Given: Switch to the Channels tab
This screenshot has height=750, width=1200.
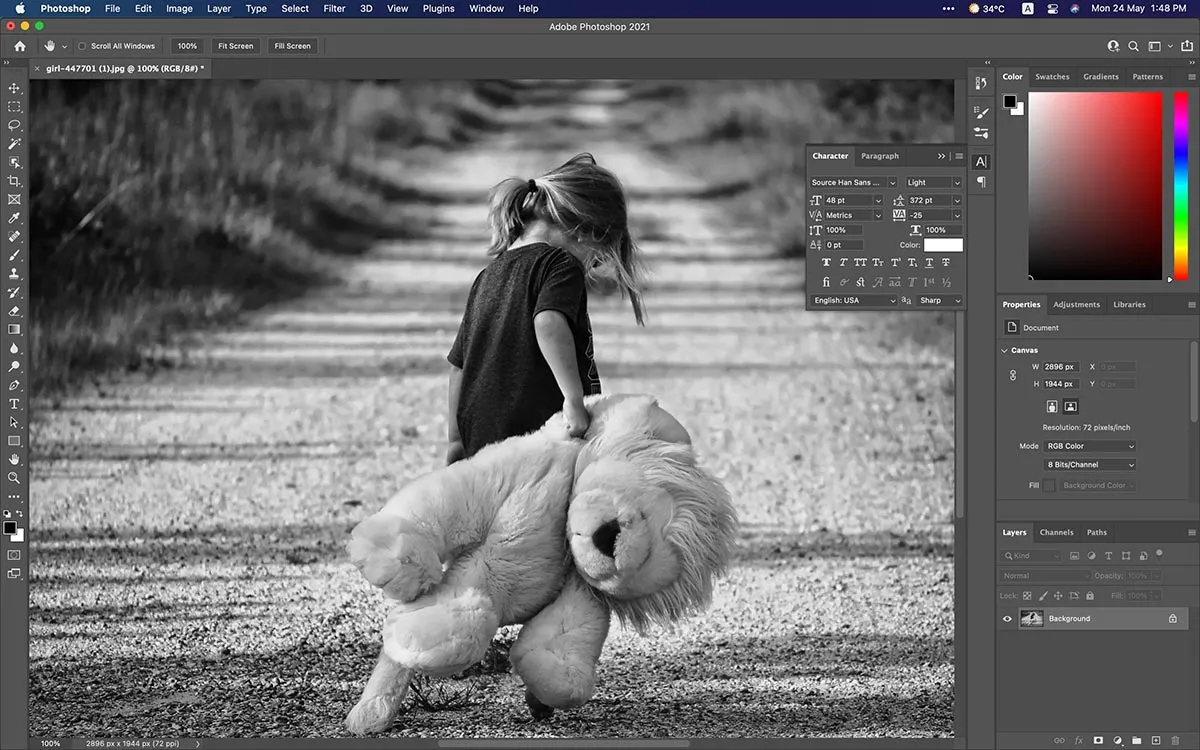Looking at the screenshot, I should pyautogui.click(x=1056, y=533).
